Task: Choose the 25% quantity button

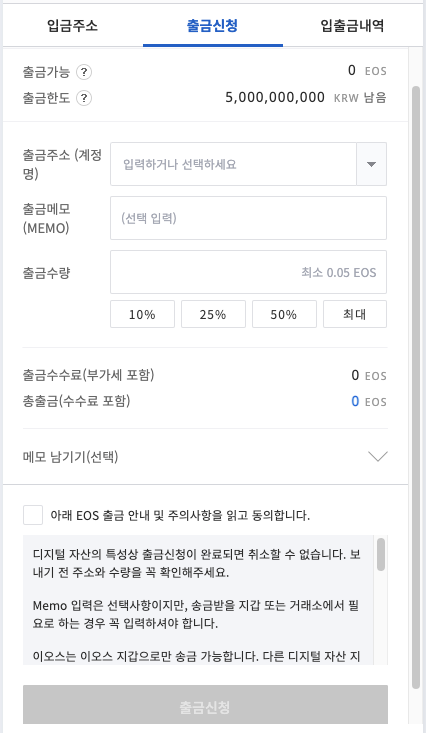Action: point(213,314)
